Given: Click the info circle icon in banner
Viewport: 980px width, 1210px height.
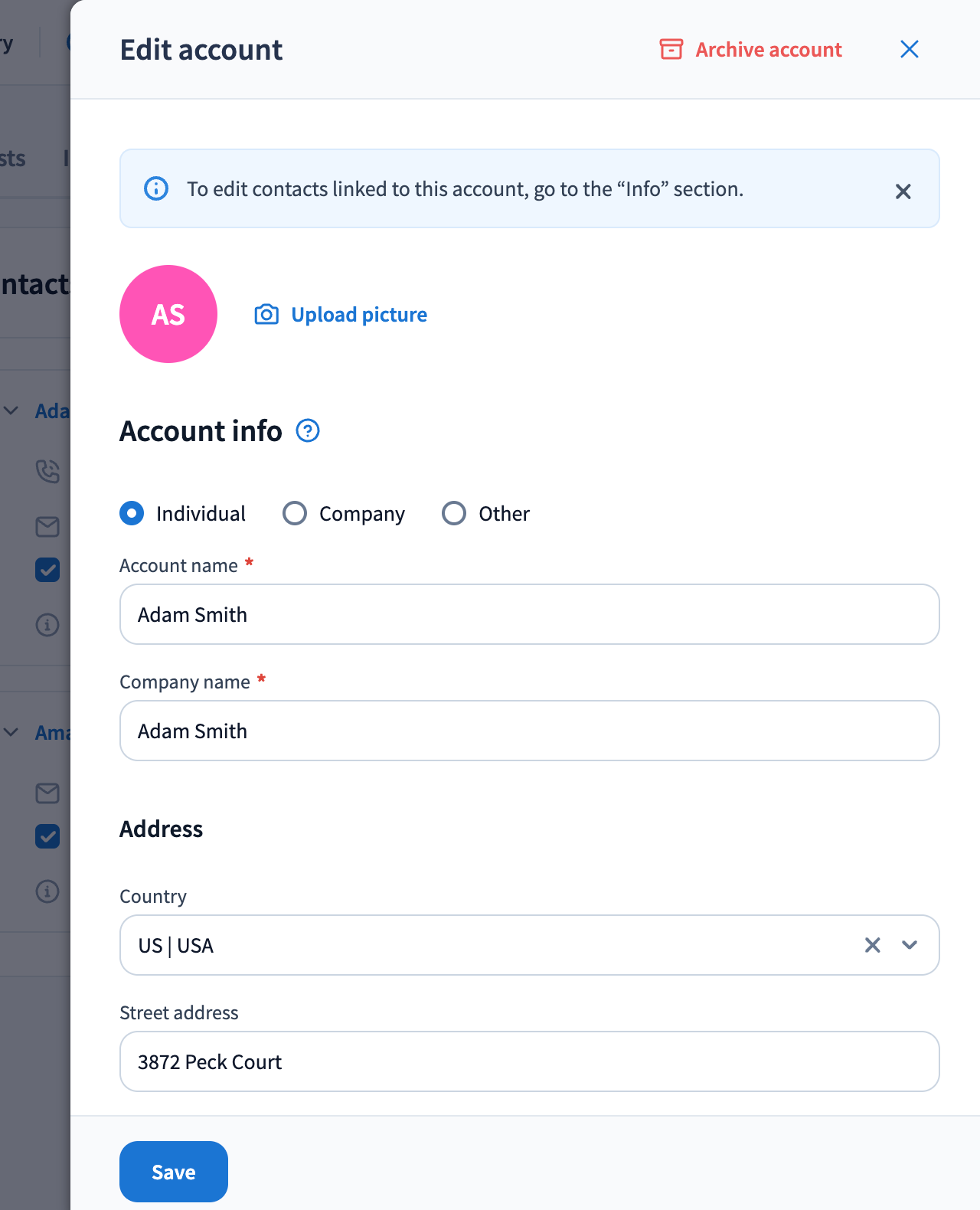Looking at the screenshot, I should [156, 188].
